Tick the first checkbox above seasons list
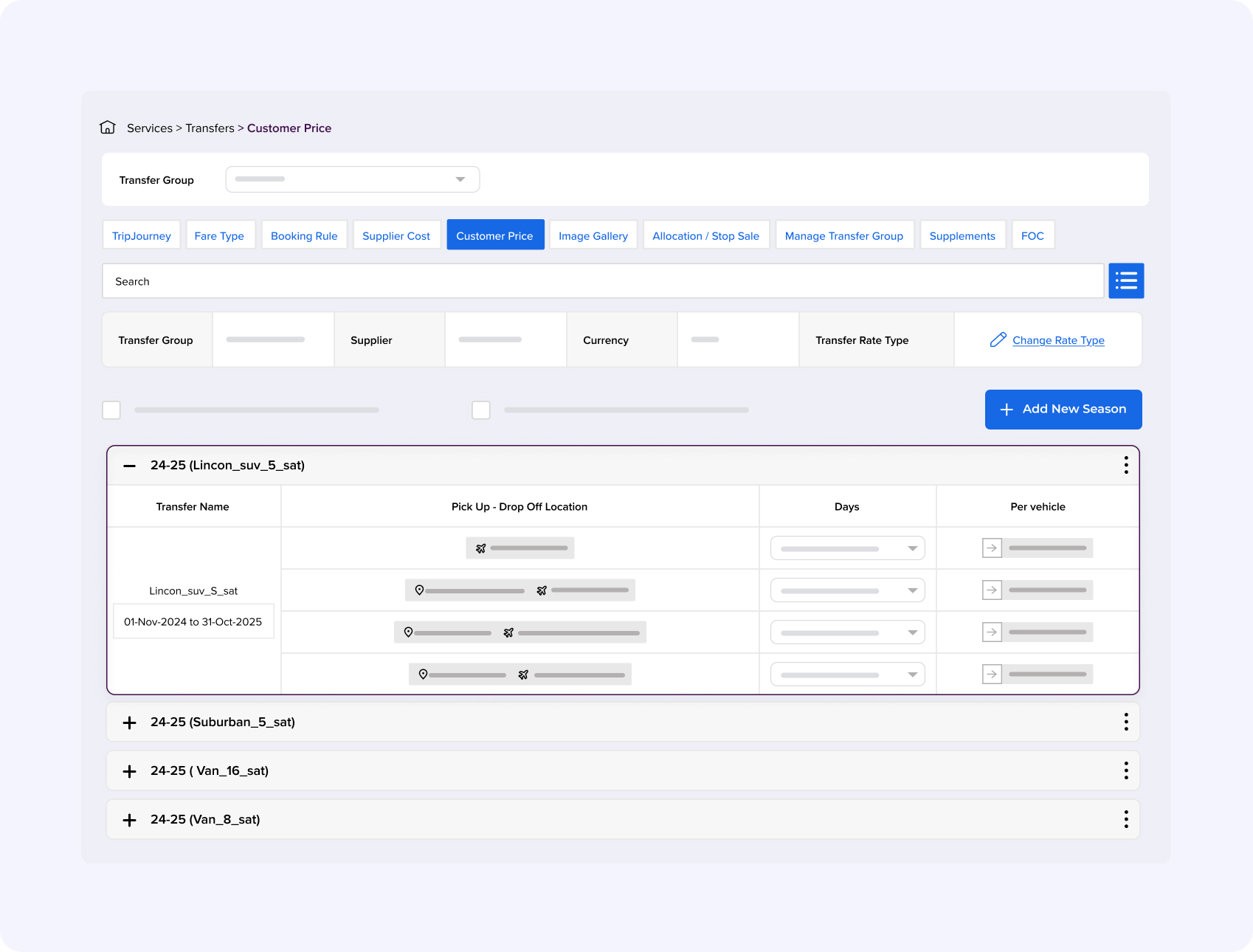The height and width of the screenshot is (952, 1253). point(111,410)
